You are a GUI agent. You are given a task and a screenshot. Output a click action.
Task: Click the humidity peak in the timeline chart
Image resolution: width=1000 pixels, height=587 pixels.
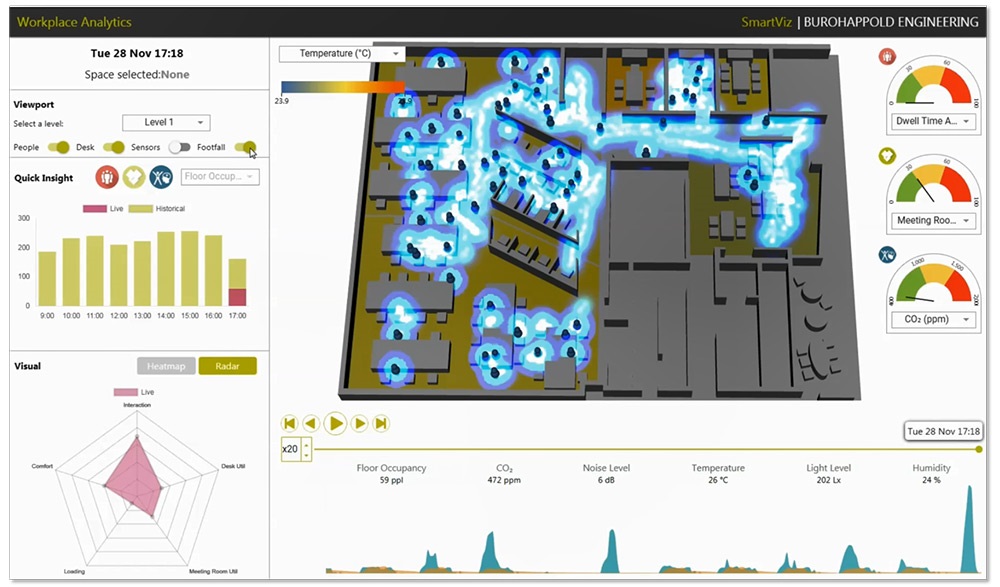coord(970,528)
